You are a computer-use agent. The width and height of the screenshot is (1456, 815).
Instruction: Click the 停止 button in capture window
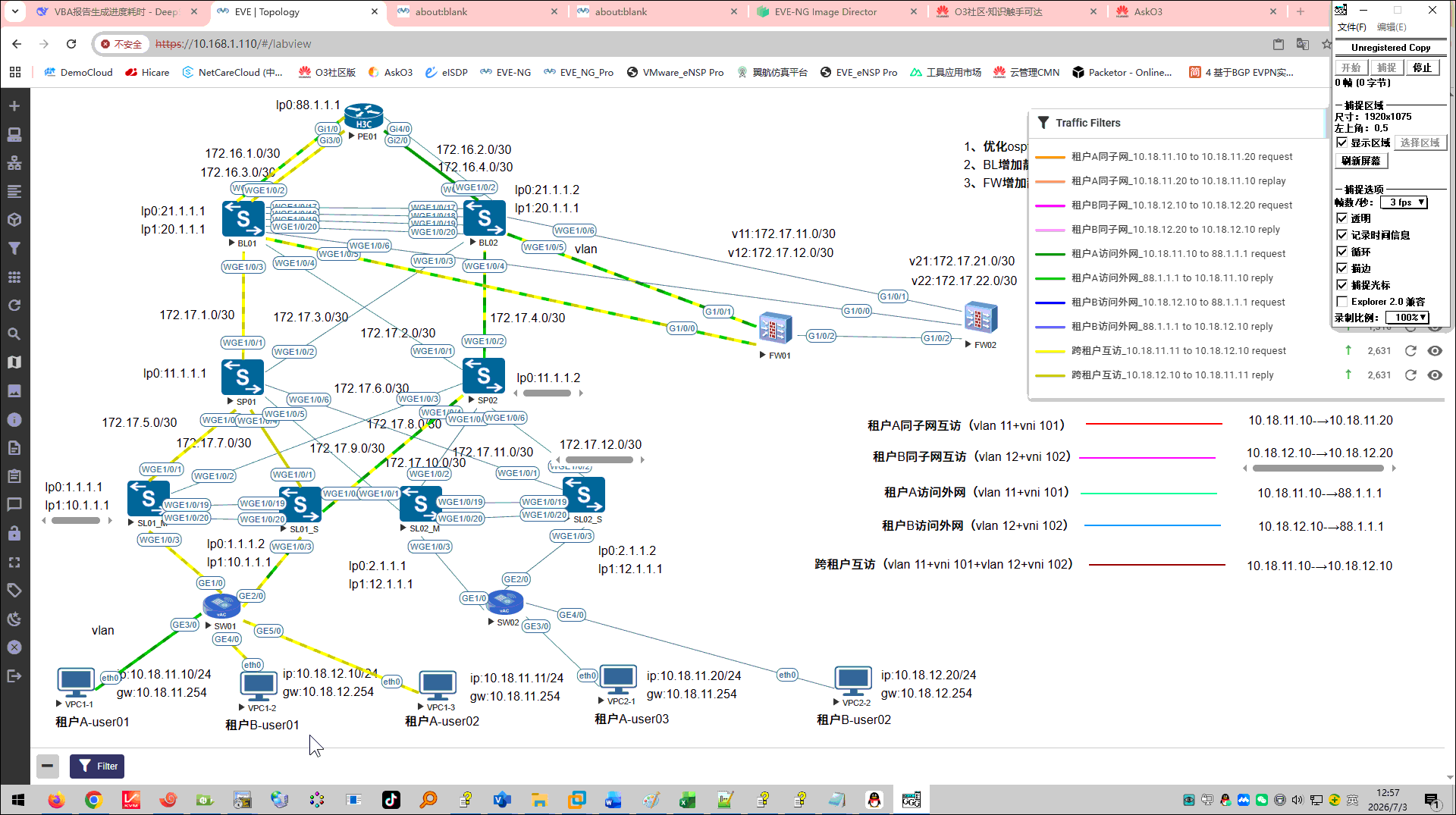[x=1423, y=67]
